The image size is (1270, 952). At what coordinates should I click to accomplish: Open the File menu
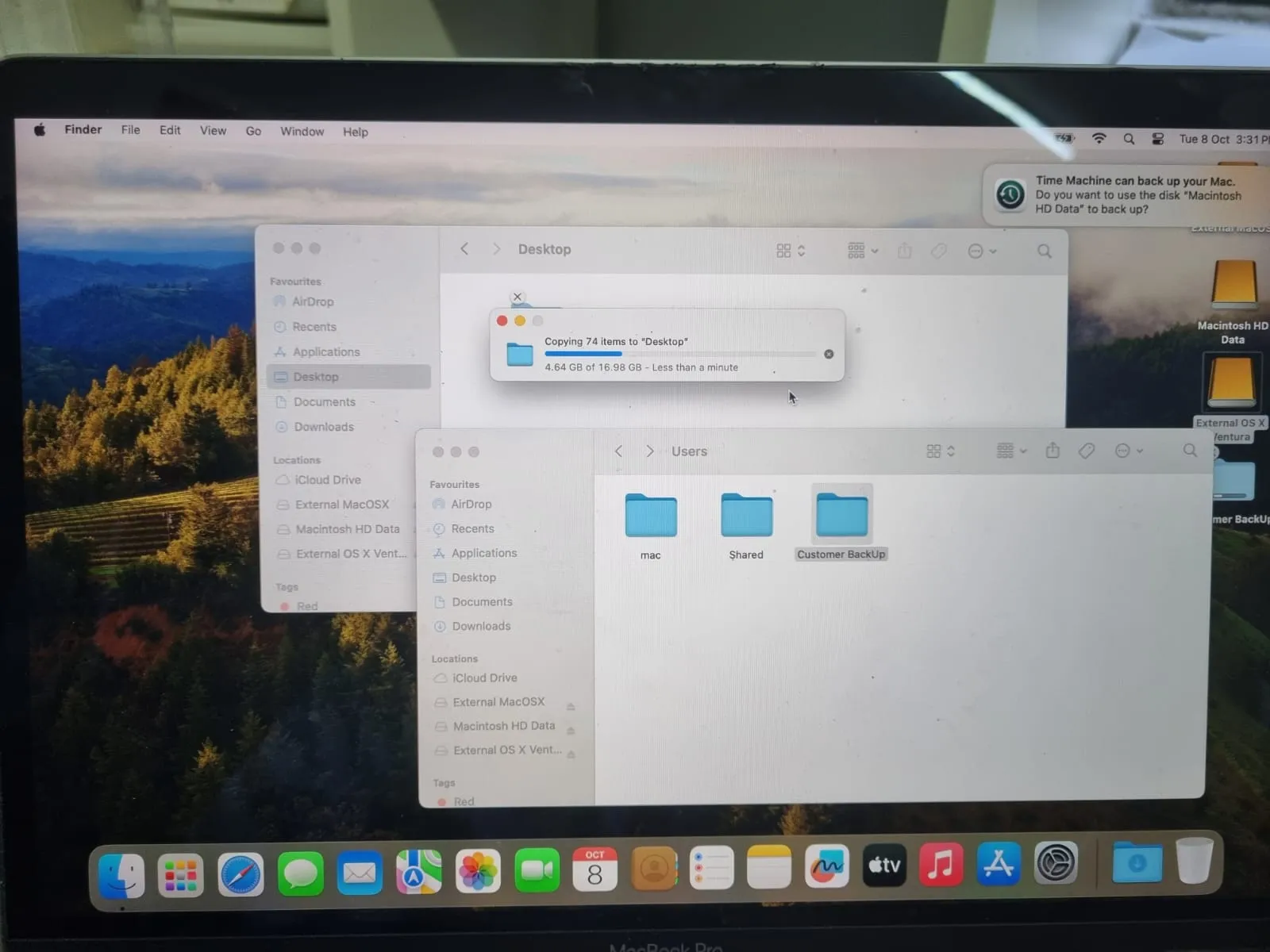click(x=131, y=130)
